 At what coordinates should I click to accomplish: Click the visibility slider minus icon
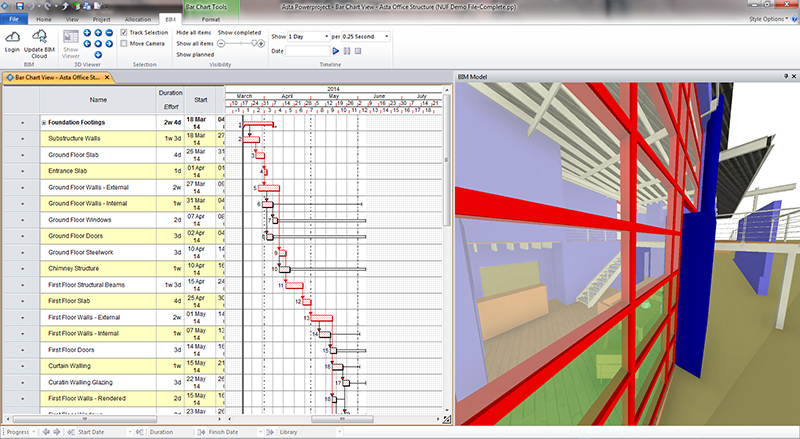tap(221, 44)
